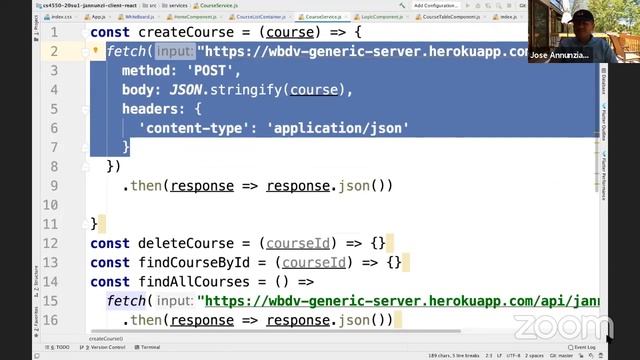The image size is (640, 360).
Task: Open the Structure tool window
Action: coord(36,281)
